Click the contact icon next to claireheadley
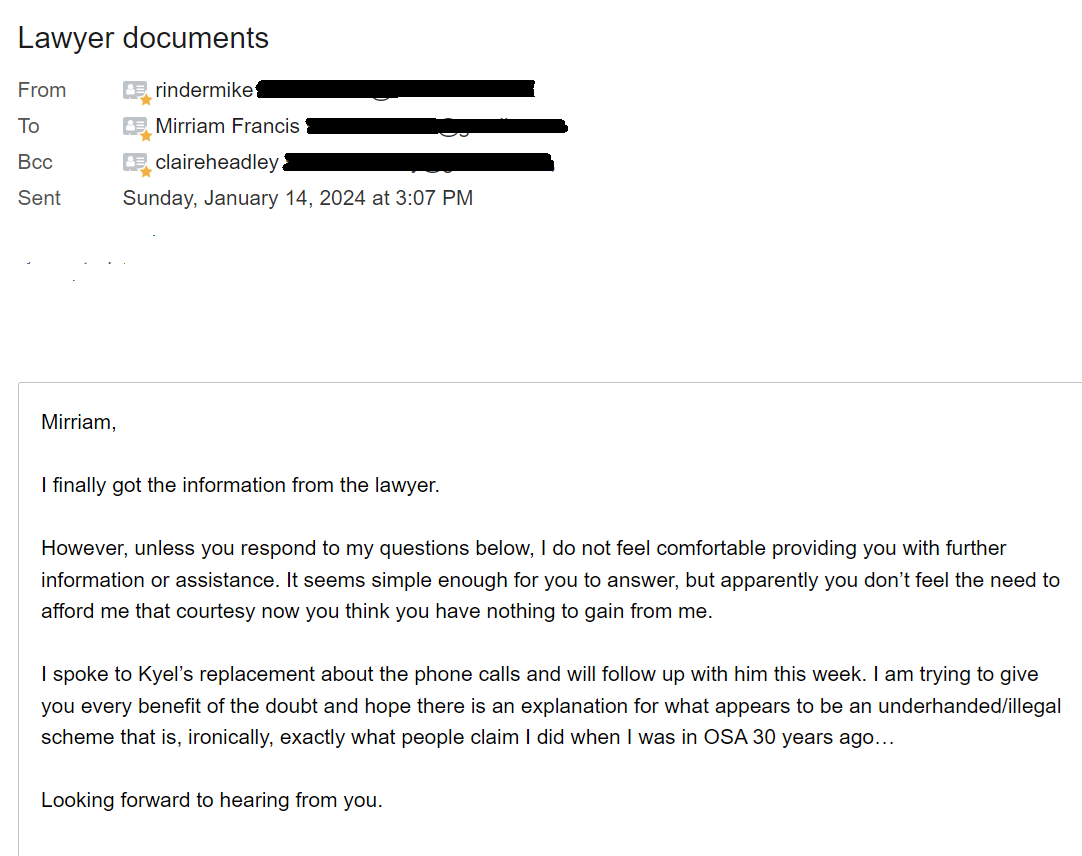1082x856 pixels. [x=135, y=162]
